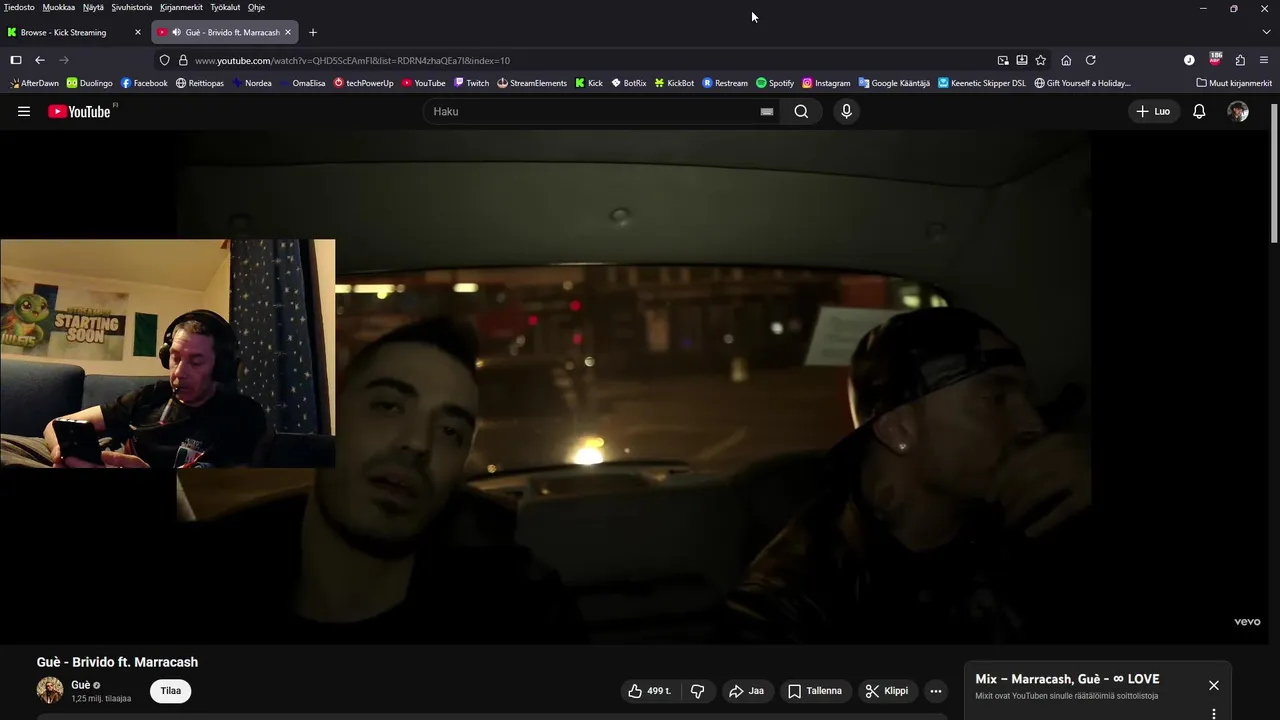Open KickBot bookmark
Screen dimensions: 1280x720
[x=675, y=83]
